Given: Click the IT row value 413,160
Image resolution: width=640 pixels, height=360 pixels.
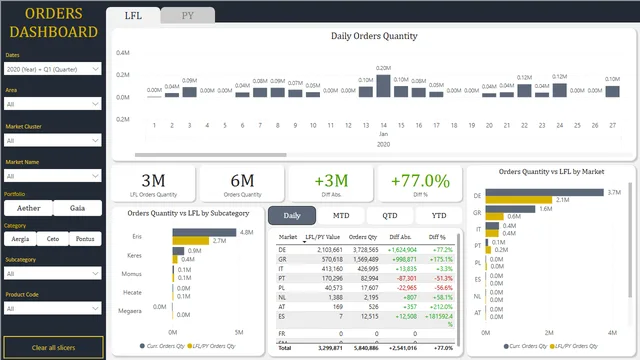Looking at the screenshot, I should point(332,269).
